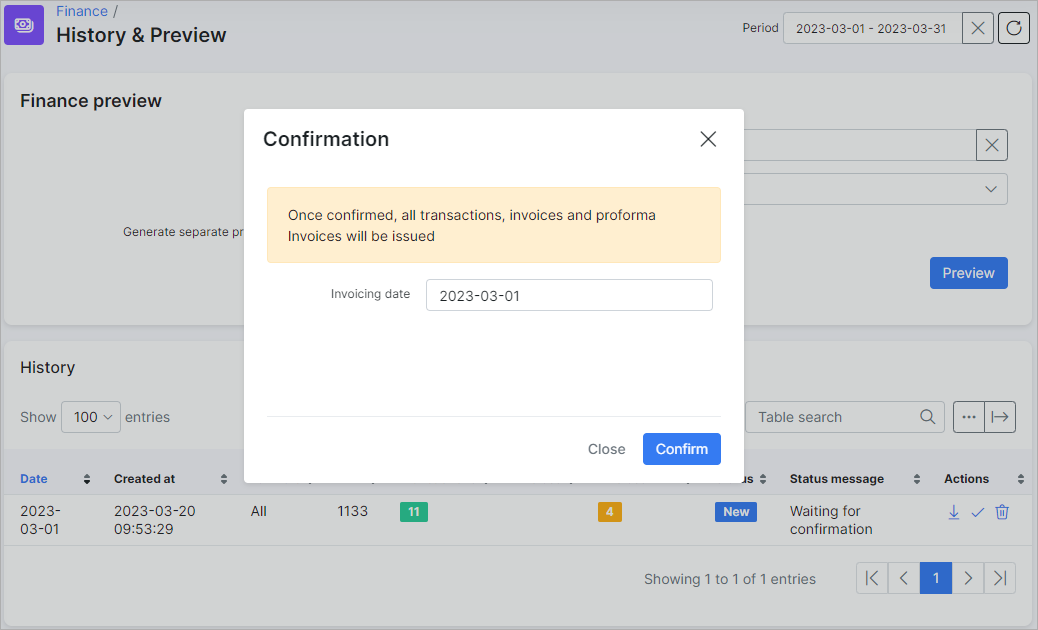The image size is (1038, 630).
Task: Open the Finance breadcrumb link
Action: 81,11
